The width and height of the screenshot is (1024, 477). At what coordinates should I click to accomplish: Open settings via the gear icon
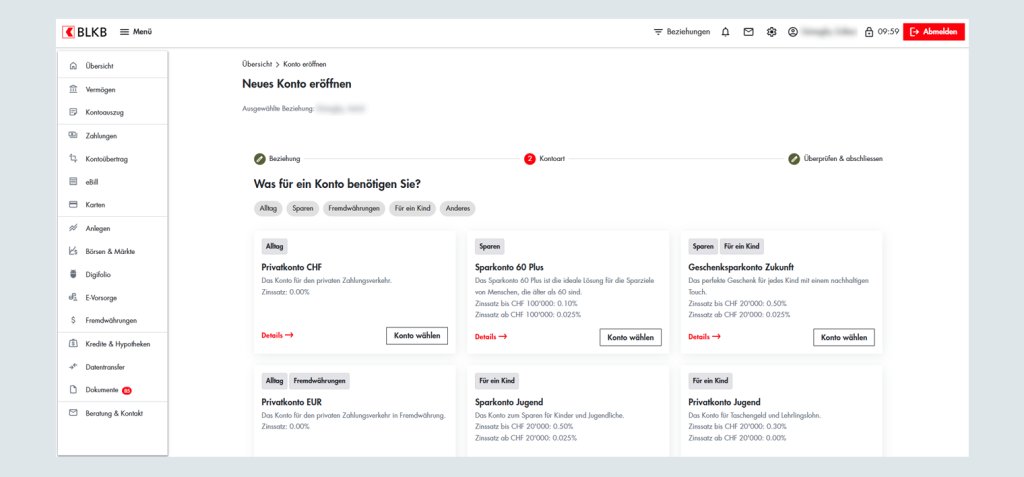click(771, 32)
